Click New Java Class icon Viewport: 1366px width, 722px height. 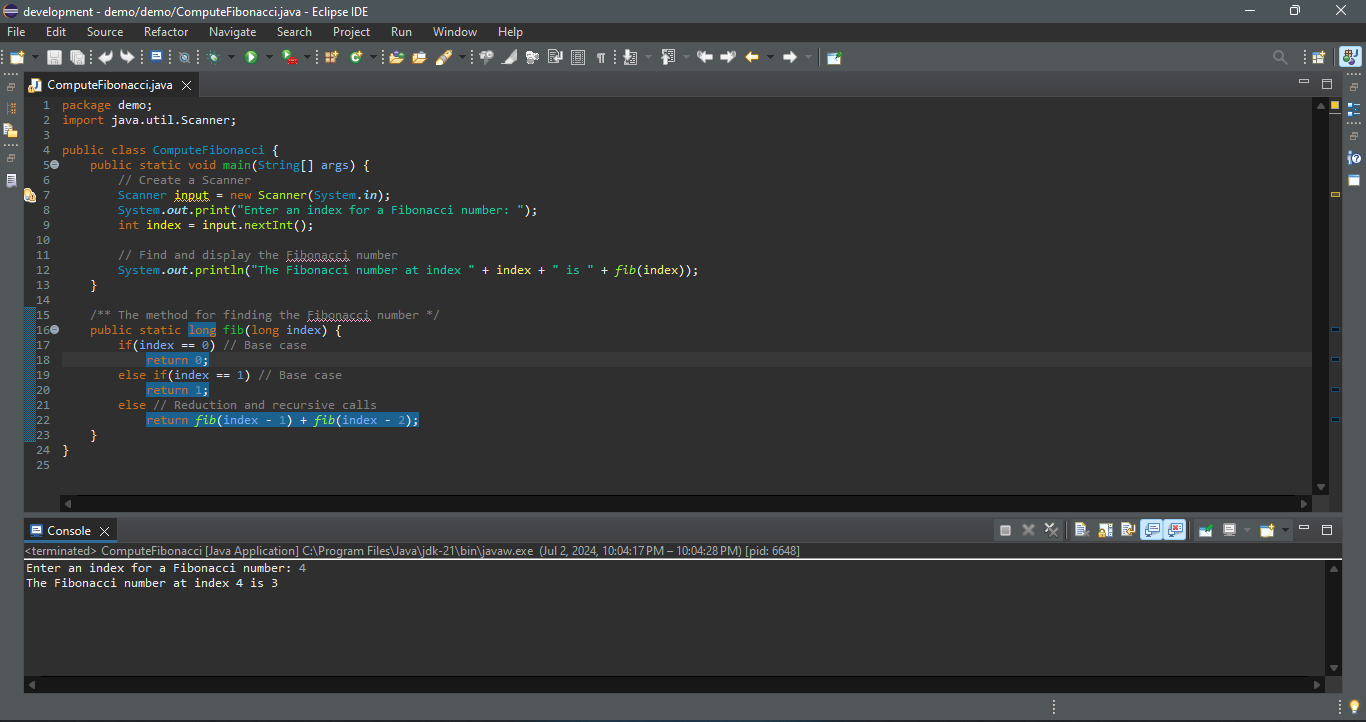coord(356,57)
